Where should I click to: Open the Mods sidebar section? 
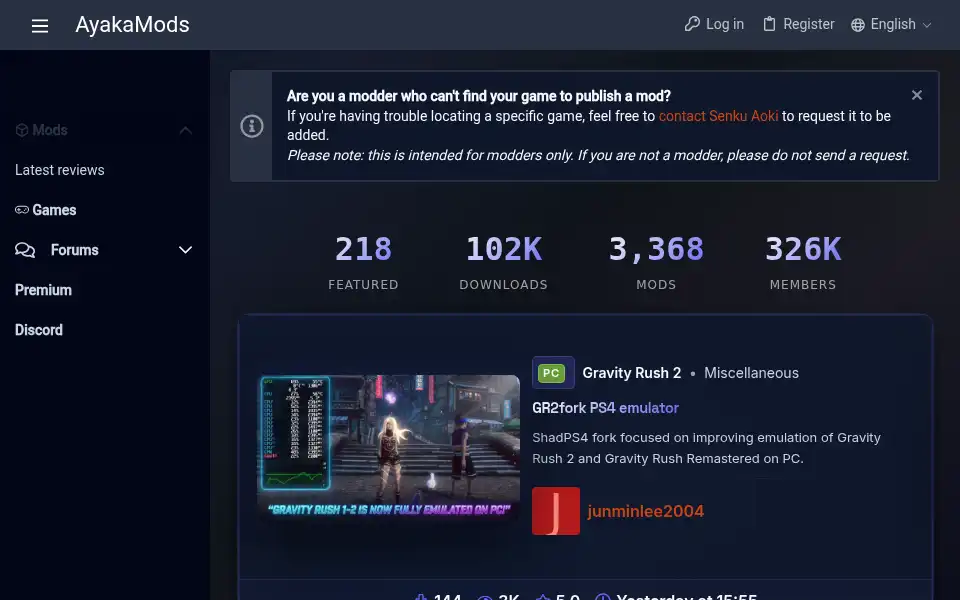pos(50,130)
